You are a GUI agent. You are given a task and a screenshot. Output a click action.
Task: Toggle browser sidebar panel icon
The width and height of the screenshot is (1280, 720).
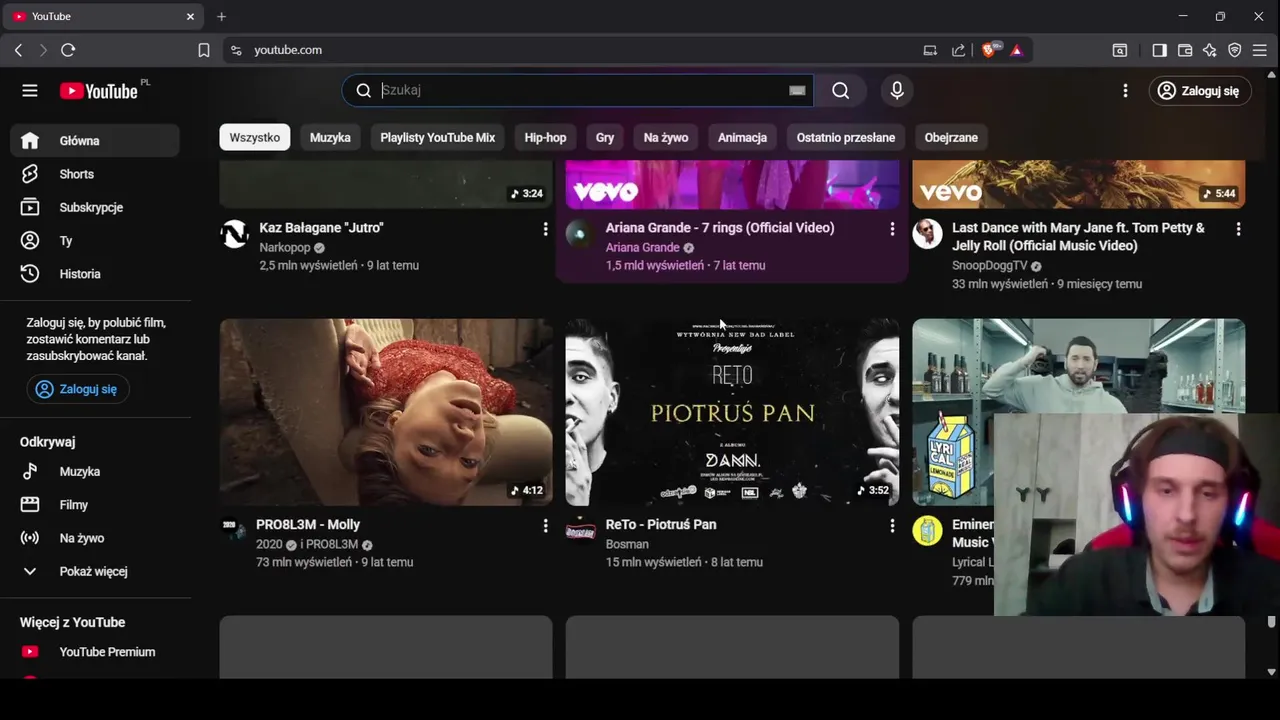click(1159, 50)
